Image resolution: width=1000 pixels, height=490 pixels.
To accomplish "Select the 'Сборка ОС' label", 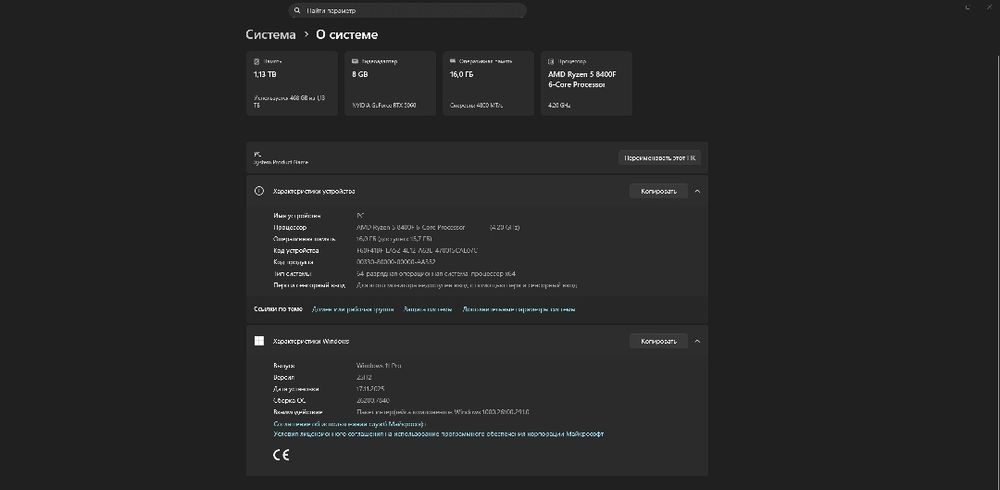I will point(289,400).
